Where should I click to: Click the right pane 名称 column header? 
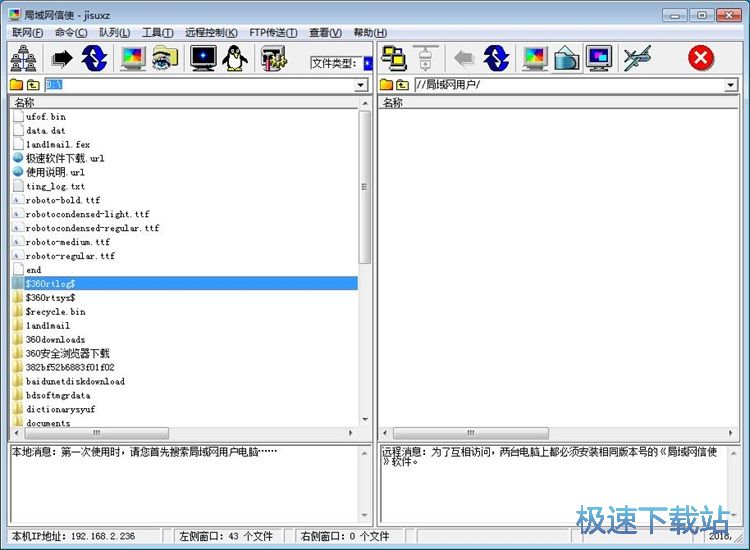point(558,102)
